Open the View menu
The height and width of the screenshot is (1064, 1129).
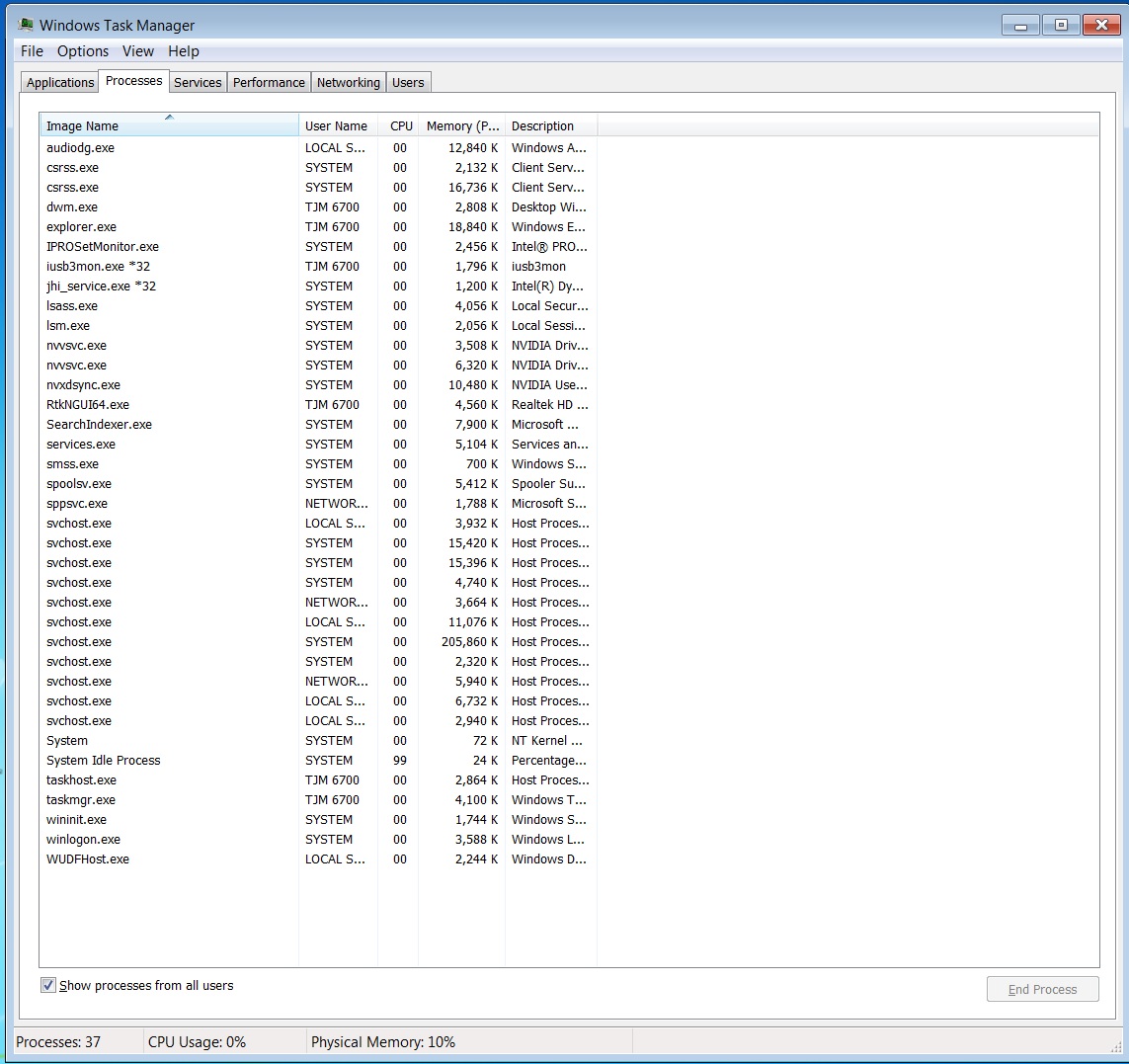tap(137, 51)
